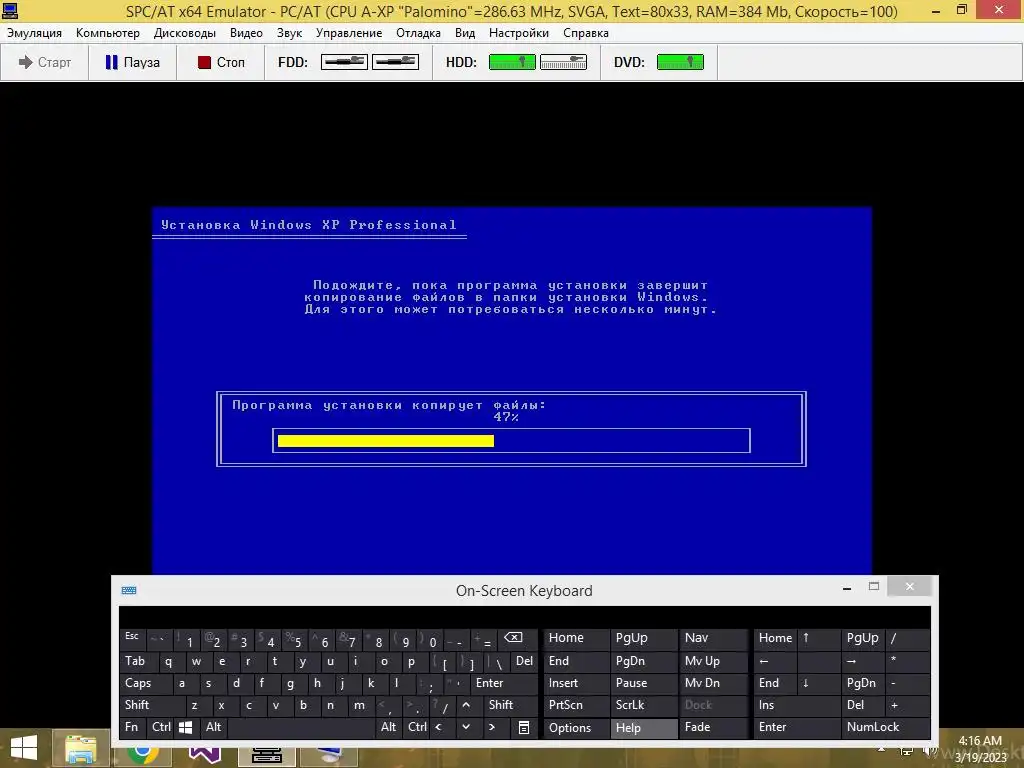Screen dimensions: 1024x768
Task: Open the Управление menu
Action: pyautogui.click(x=349, y=33)
